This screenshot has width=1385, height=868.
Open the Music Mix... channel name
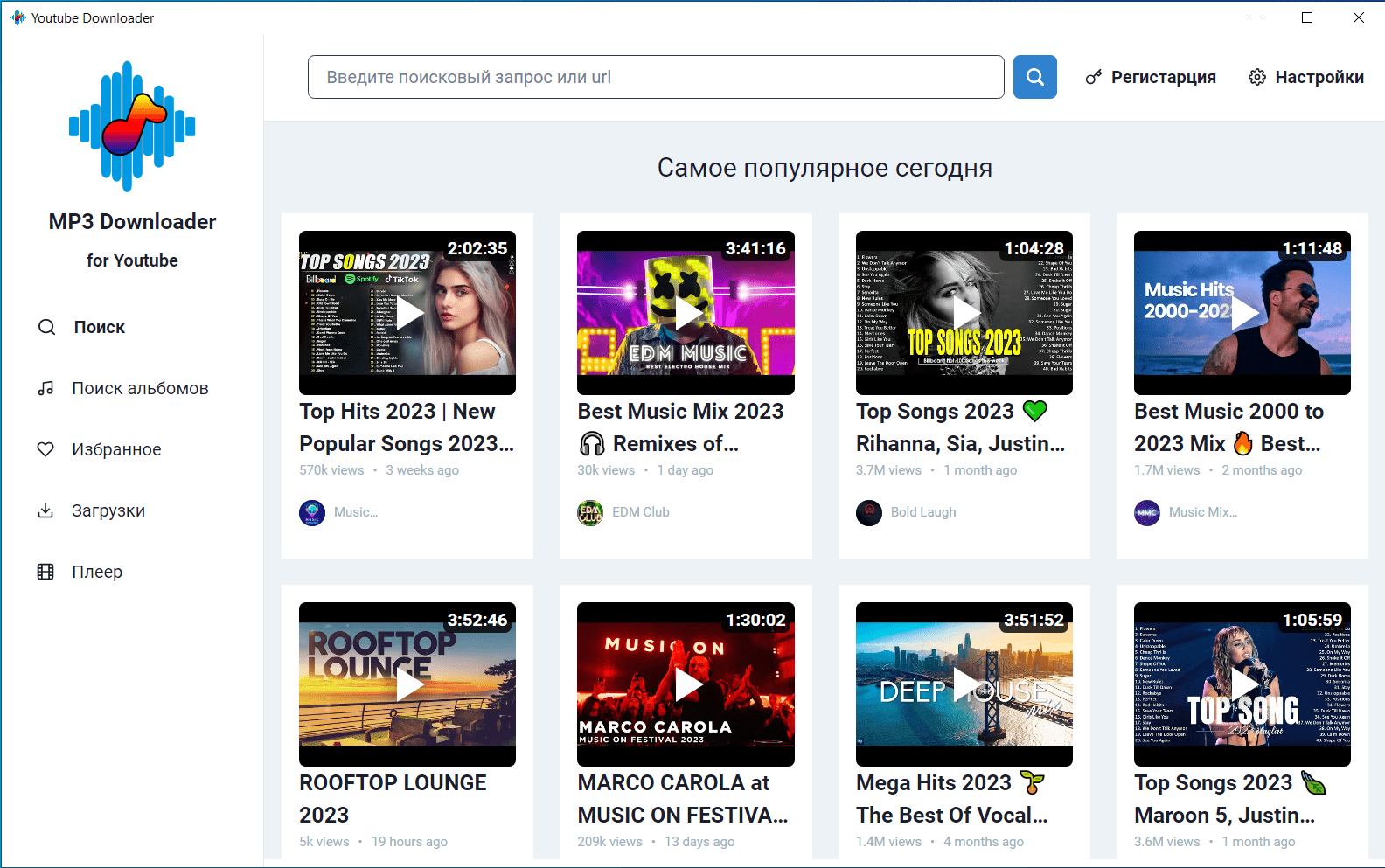(x=1203, y=512)
